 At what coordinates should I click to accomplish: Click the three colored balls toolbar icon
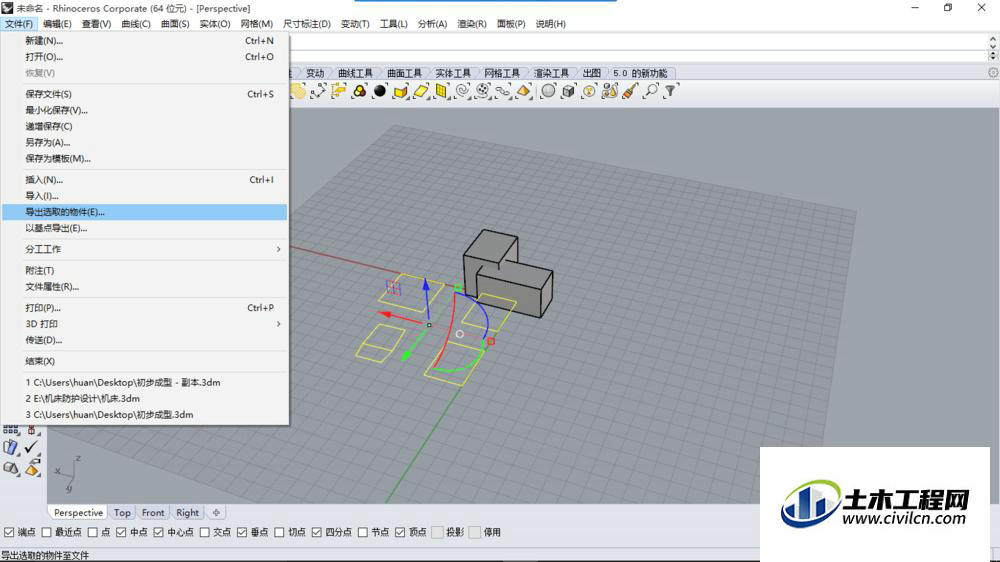360,91
